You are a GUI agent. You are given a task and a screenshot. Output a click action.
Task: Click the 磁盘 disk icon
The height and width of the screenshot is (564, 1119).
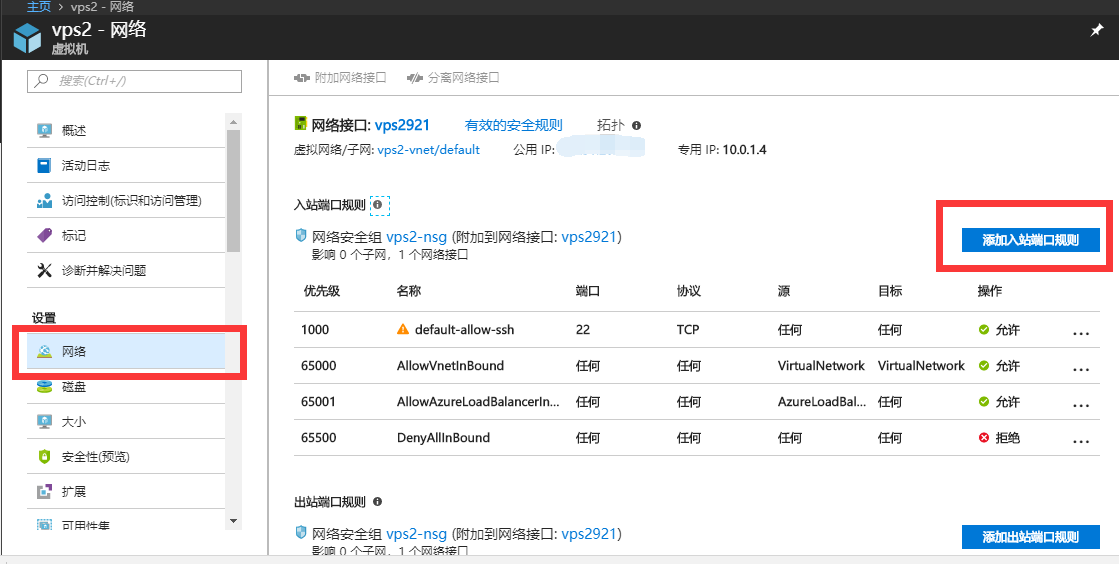point(44,387)
